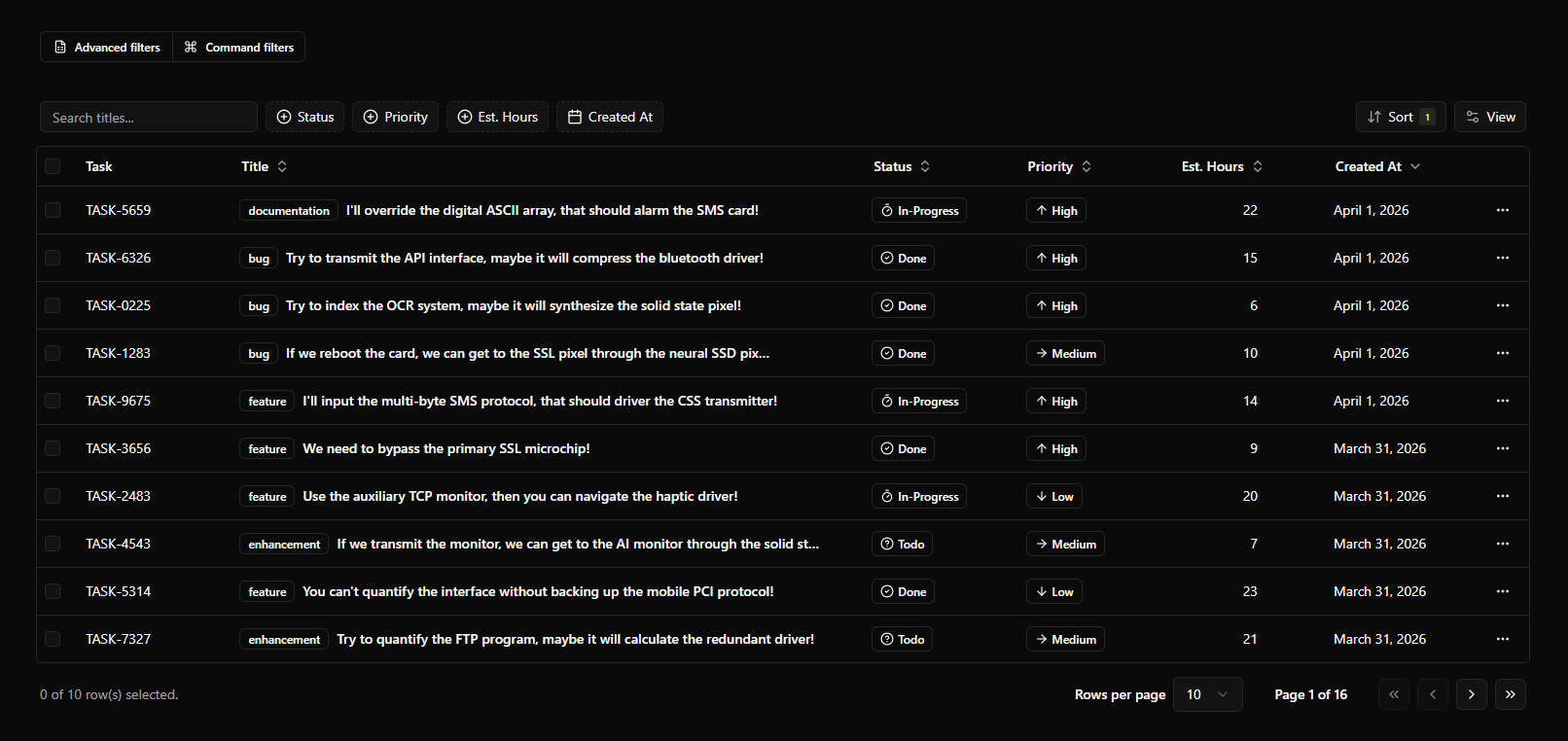Open the Created At date filter
The image size is (1568, 741).
[x=610, y=117]
